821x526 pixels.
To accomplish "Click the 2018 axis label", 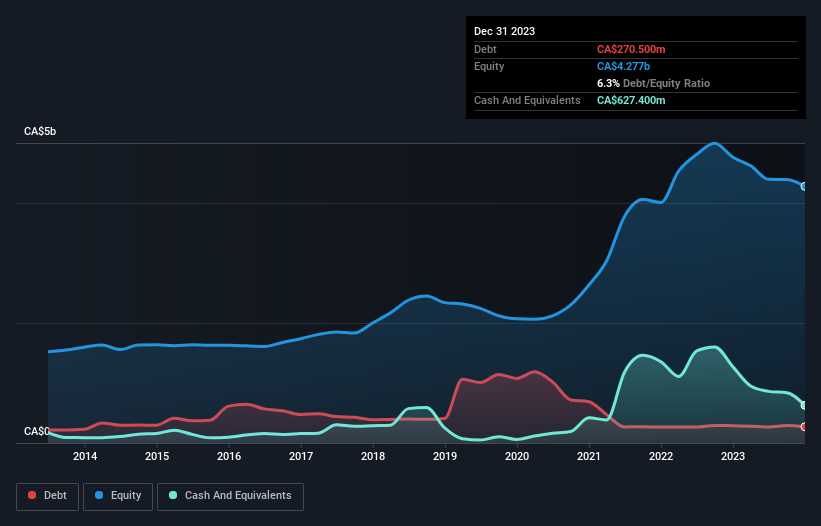I will point(373,456).
